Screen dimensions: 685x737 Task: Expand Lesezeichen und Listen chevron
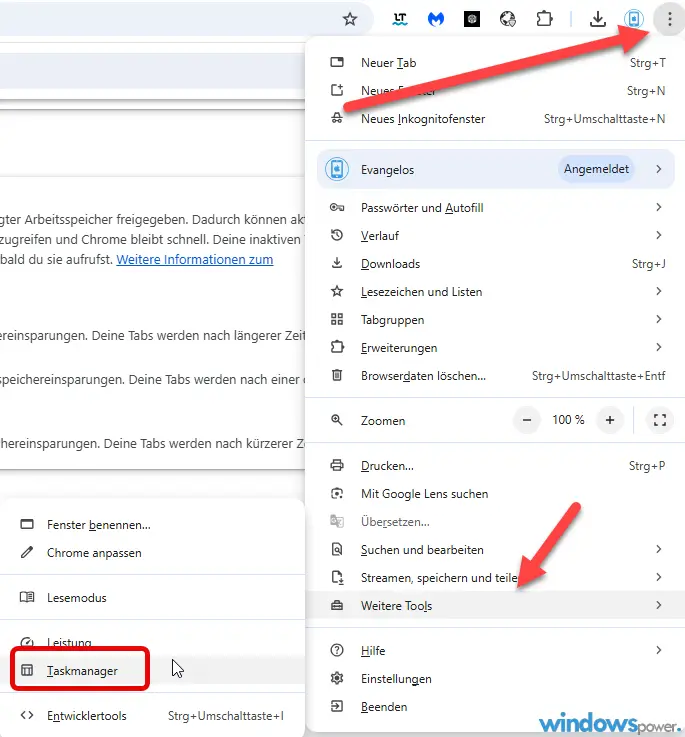659,291
